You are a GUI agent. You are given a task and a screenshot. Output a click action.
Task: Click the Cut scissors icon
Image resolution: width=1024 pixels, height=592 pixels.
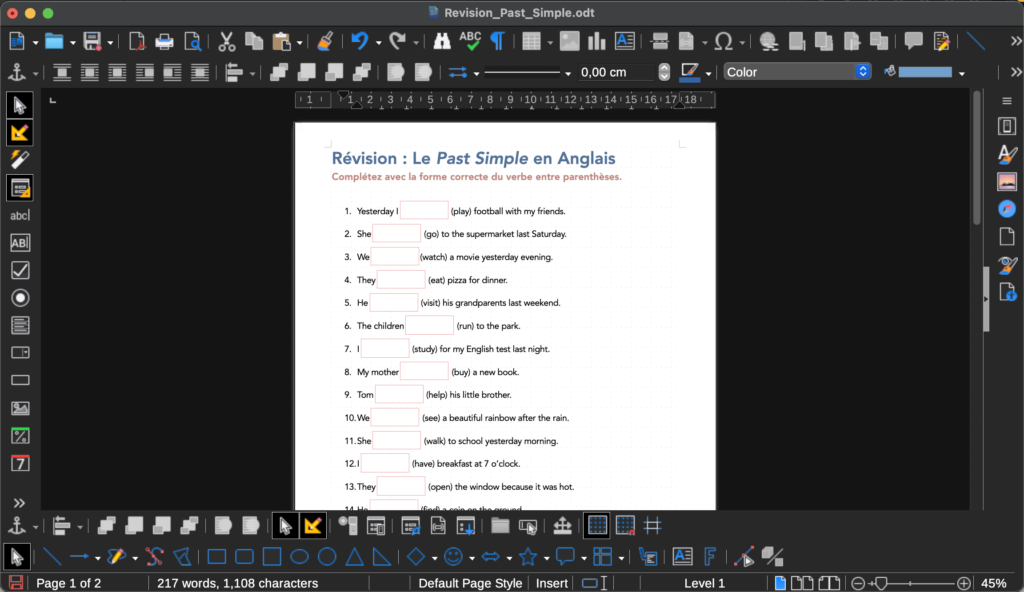pyautogui.click(x=226, y=41)
